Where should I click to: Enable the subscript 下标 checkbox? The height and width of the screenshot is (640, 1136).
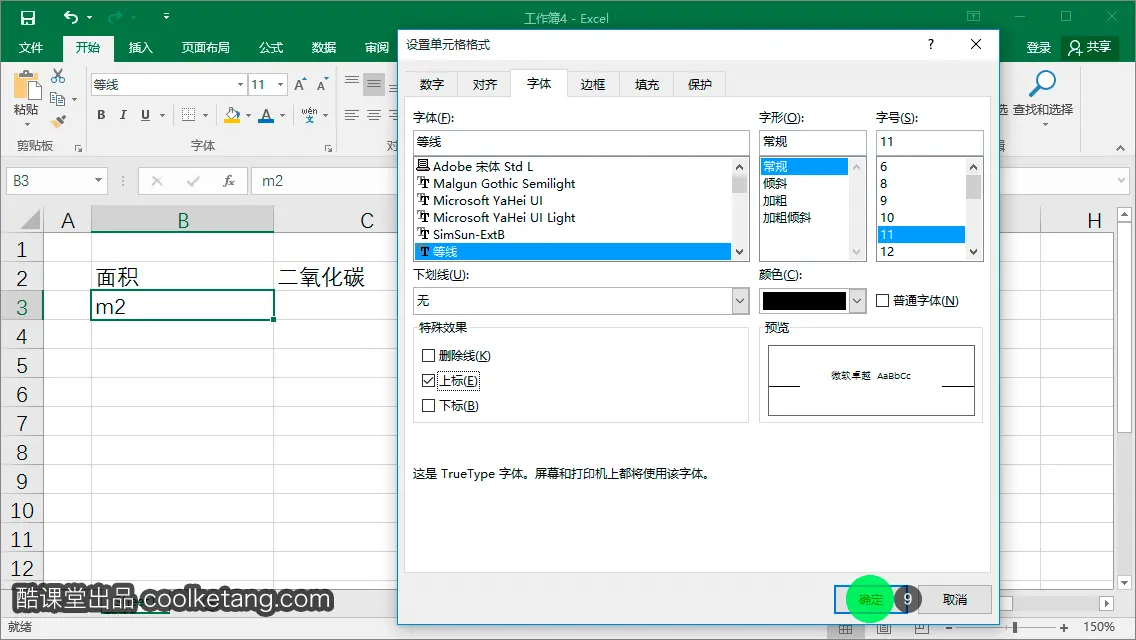point(428,405)
